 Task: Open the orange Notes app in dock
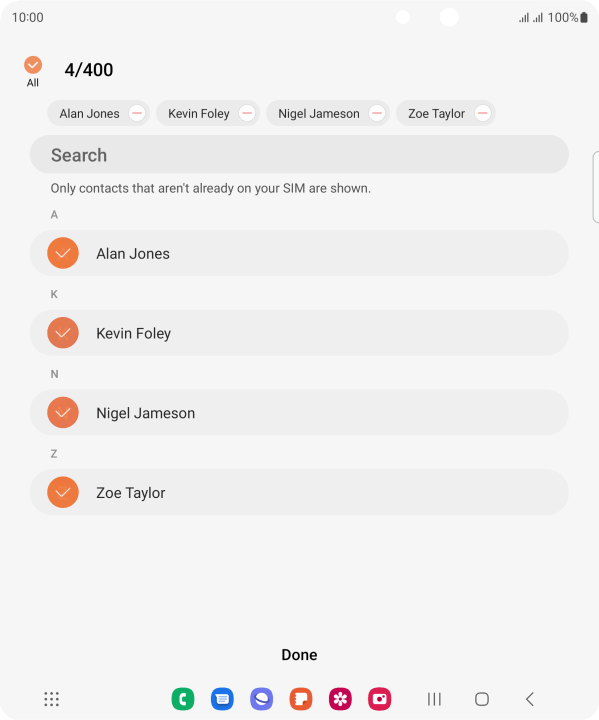(301, 699)
